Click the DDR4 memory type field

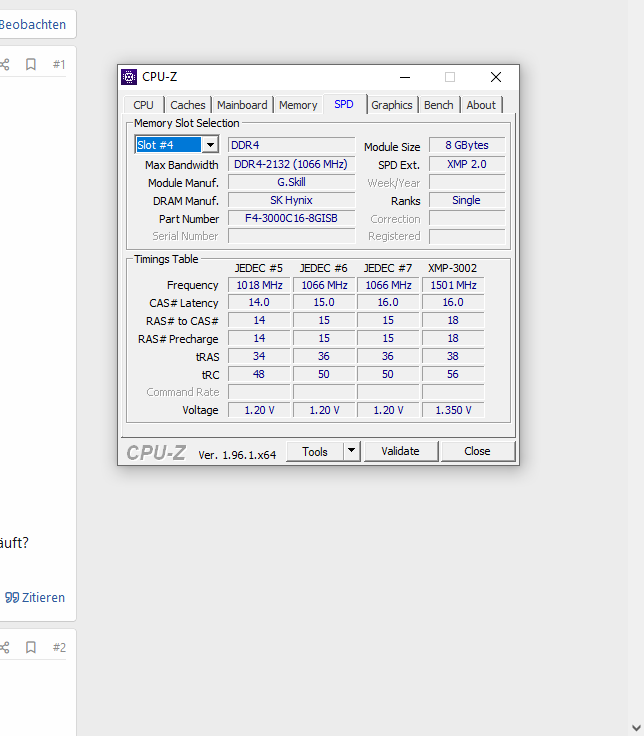(x=291, y=145)
